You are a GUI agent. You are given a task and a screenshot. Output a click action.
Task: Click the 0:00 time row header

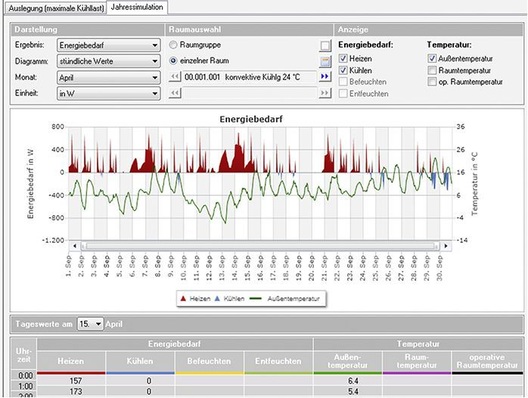point(25,375)
